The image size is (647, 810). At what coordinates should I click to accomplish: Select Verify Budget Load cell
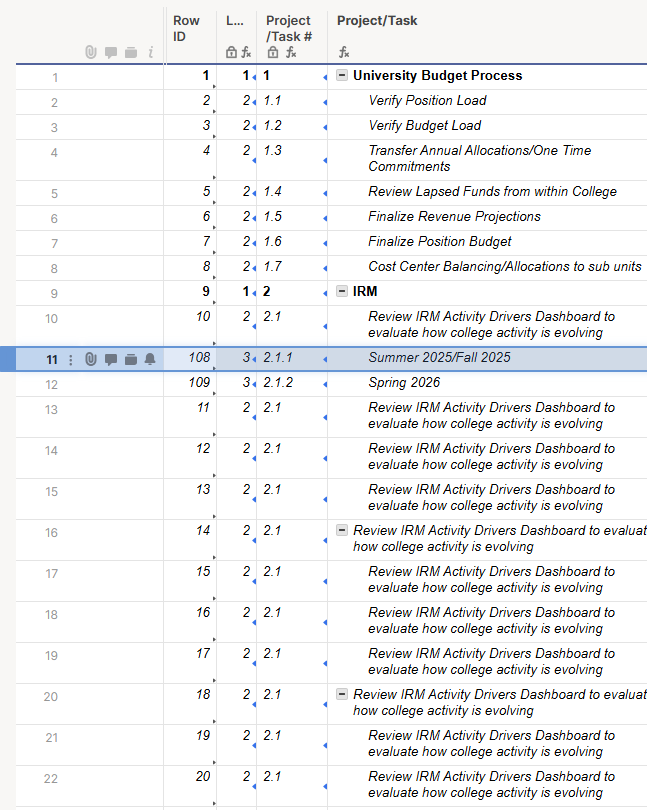(487, 127)
